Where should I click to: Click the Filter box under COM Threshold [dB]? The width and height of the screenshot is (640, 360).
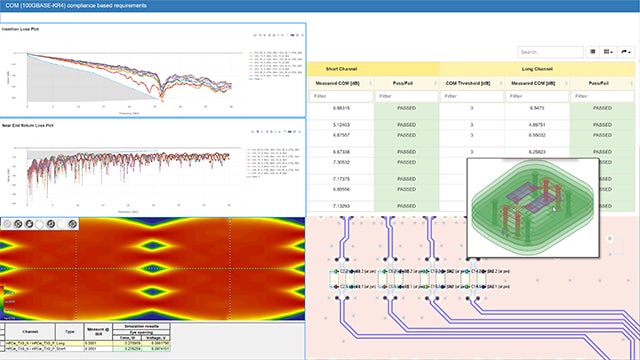click(471, 96)
